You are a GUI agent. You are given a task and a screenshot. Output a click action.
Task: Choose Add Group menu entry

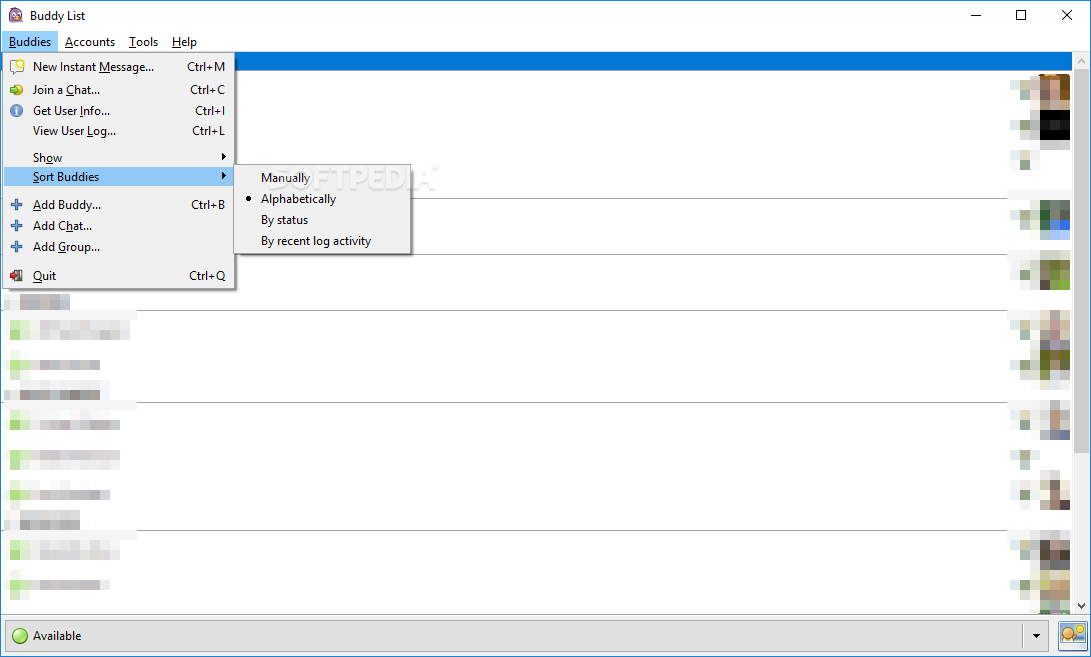118,246
